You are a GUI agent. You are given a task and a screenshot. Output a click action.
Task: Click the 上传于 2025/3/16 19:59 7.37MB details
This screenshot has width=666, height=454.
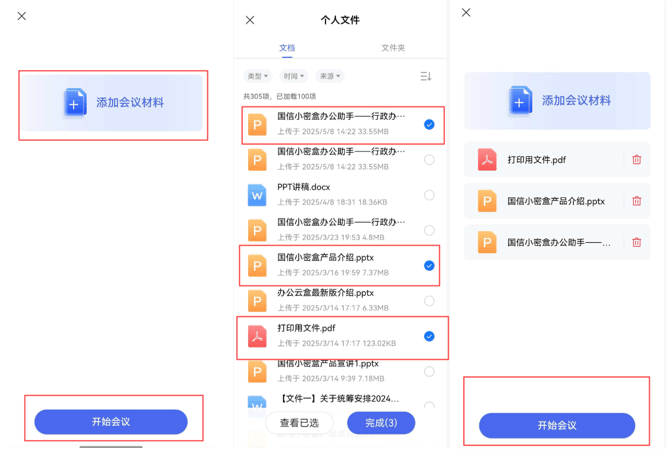pos(333,273)
